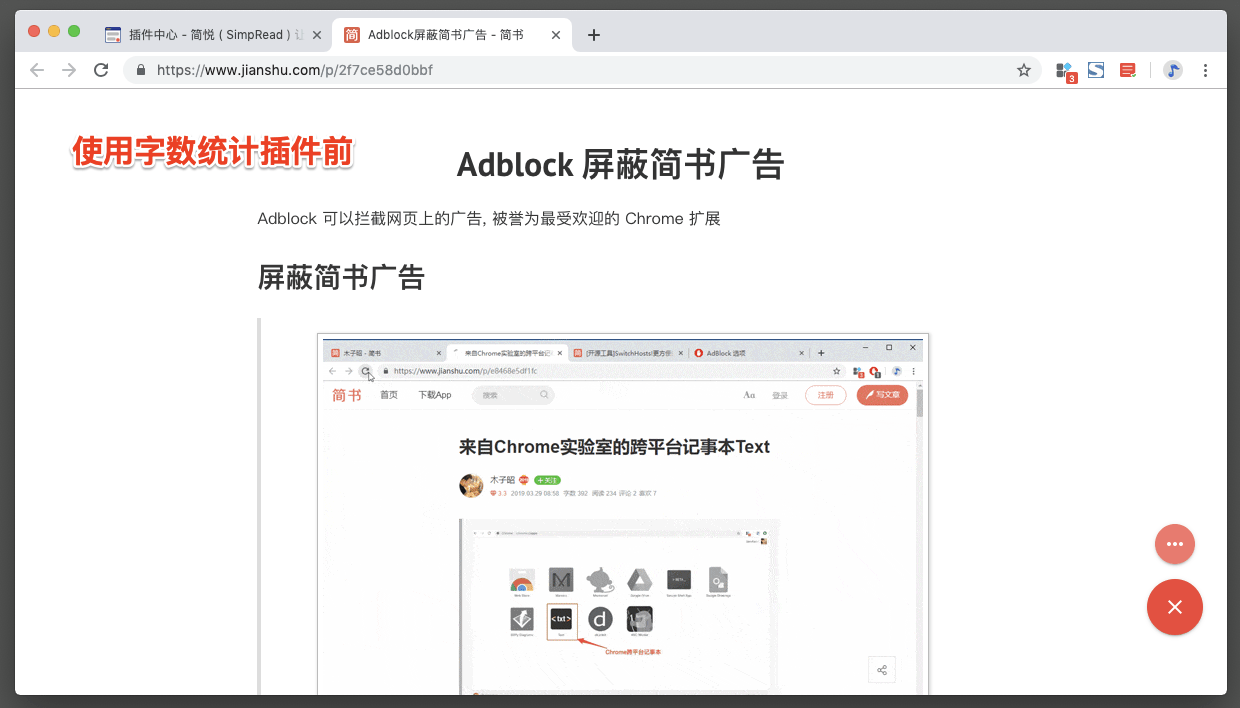Click the heading 屏蔽简书广告
The image size is (1240, 708).
(341, 277)
